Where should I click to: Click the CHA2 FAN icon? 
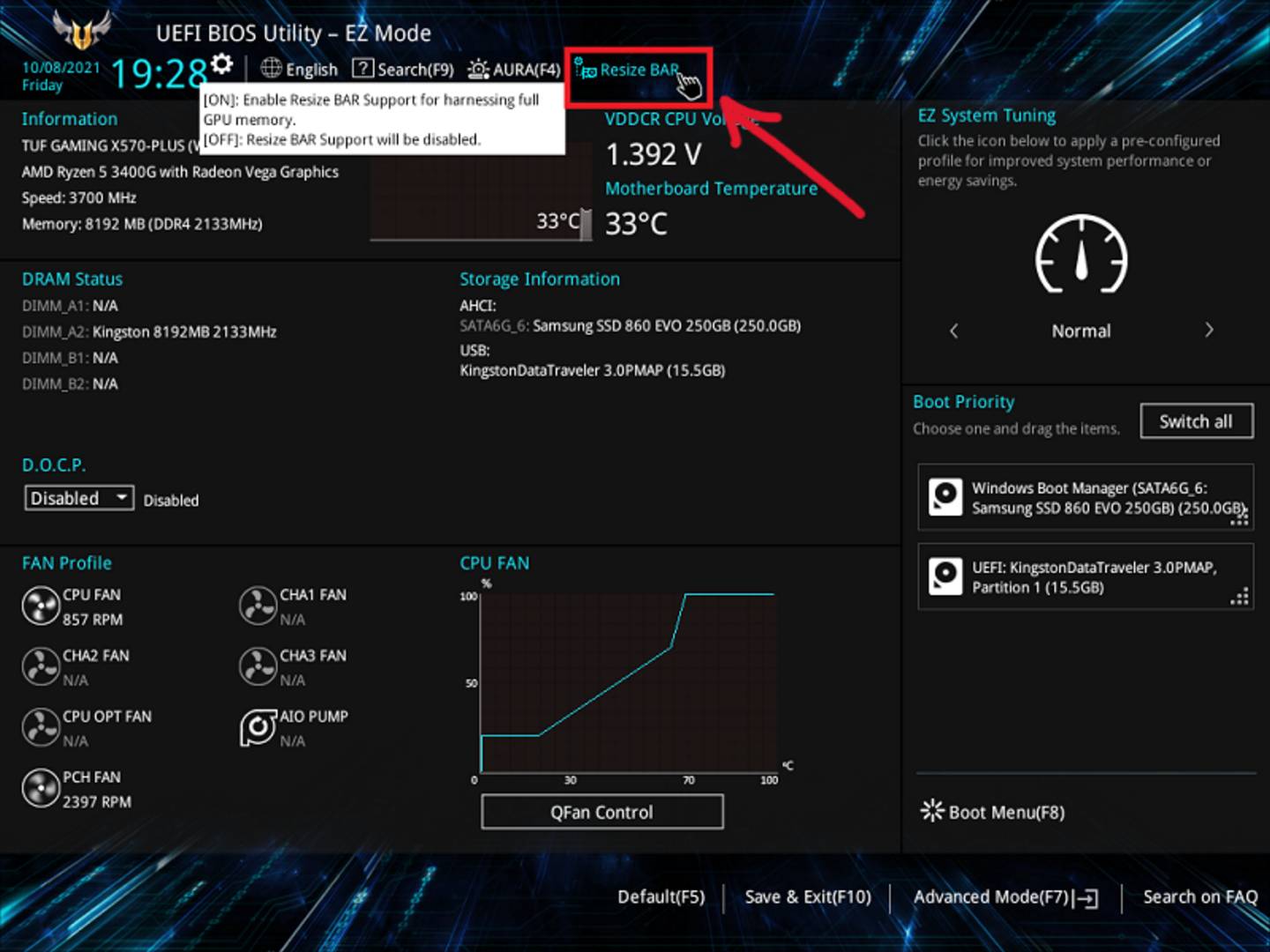click(x=41, y=667)
